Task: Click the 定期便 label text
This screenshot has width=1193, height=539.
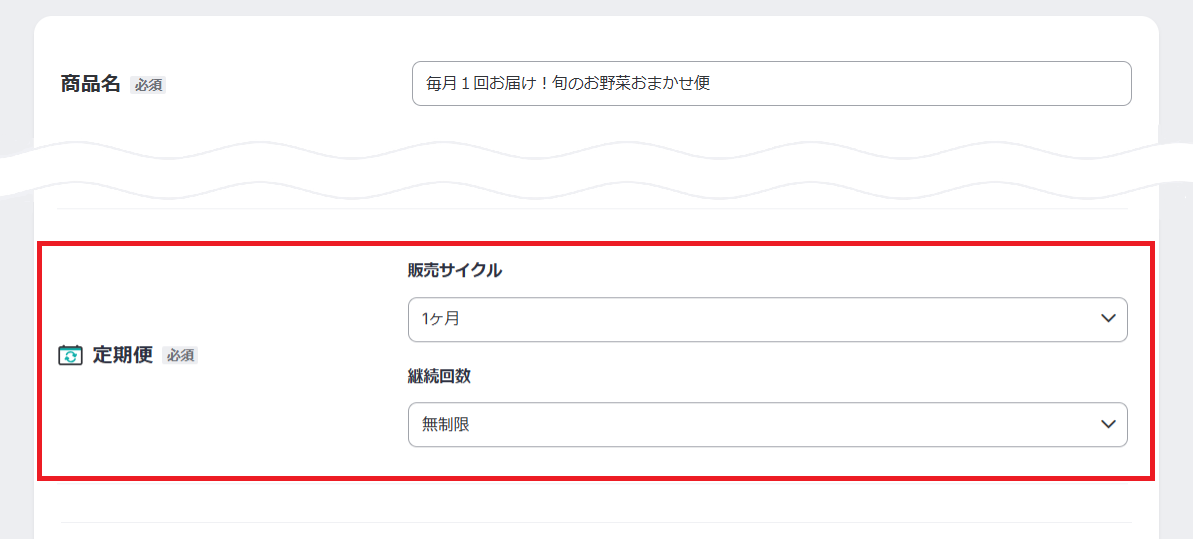Action: 123,355
